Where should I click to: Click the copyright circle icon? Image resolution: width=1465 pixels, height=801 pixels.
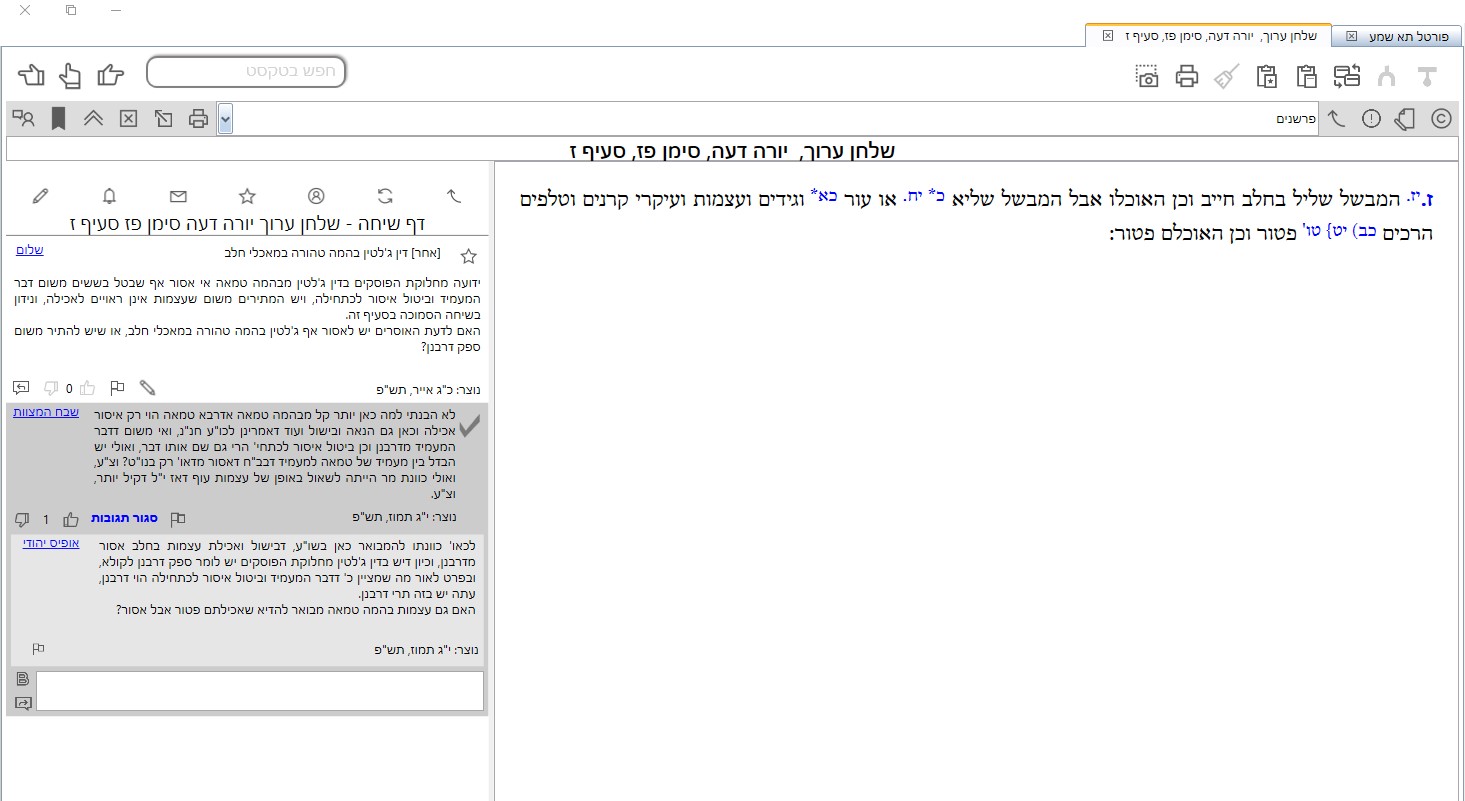coord(1441,119)
